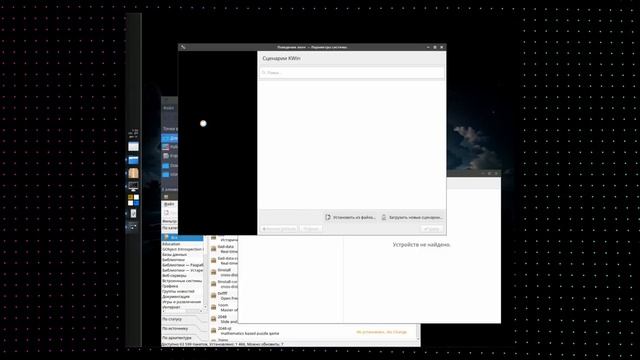Click the monitor icon in the side panel
640x360 pixels.
click(x=133, y=187)
